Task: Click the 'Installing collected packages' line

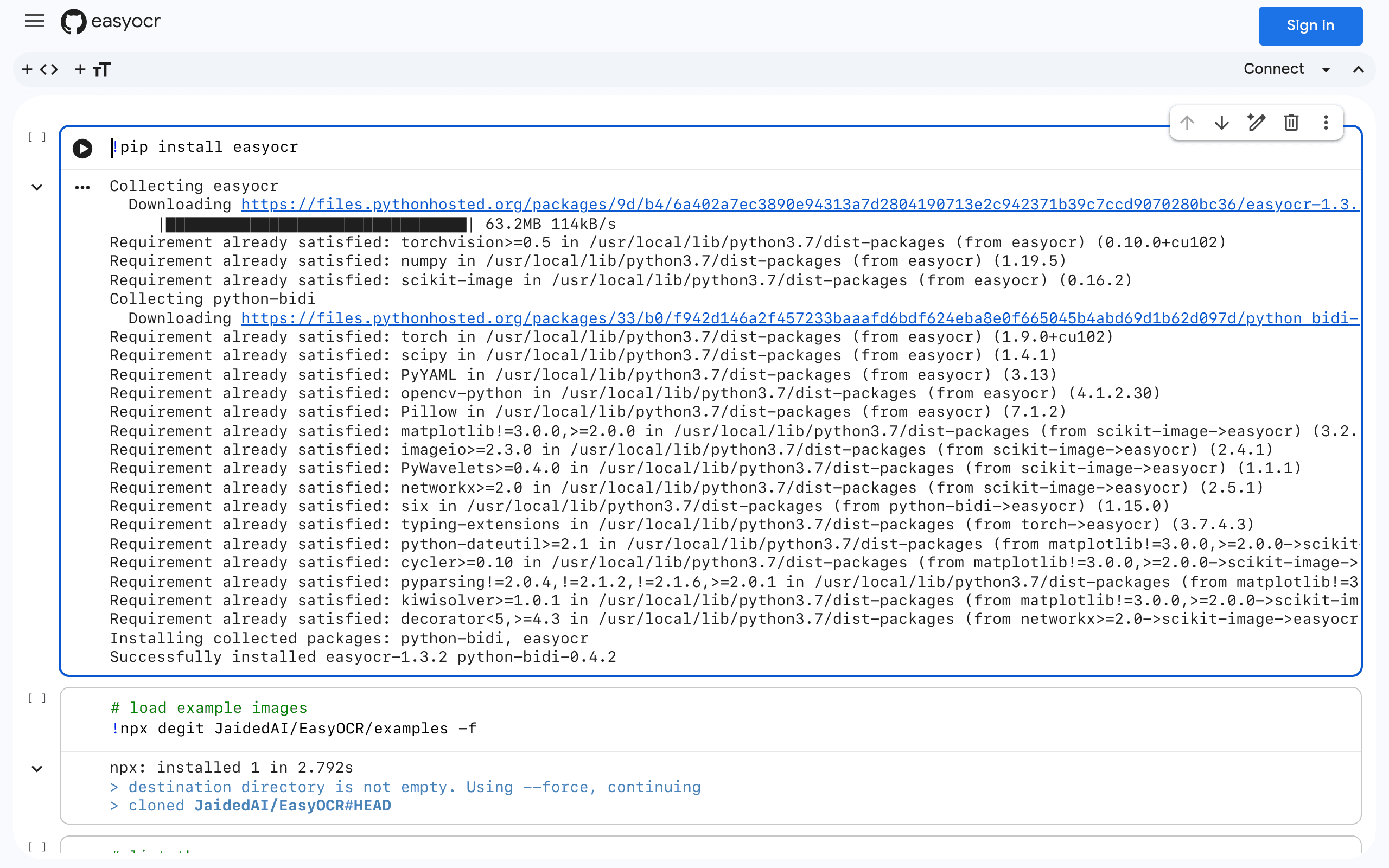Action: coord(349,639)
